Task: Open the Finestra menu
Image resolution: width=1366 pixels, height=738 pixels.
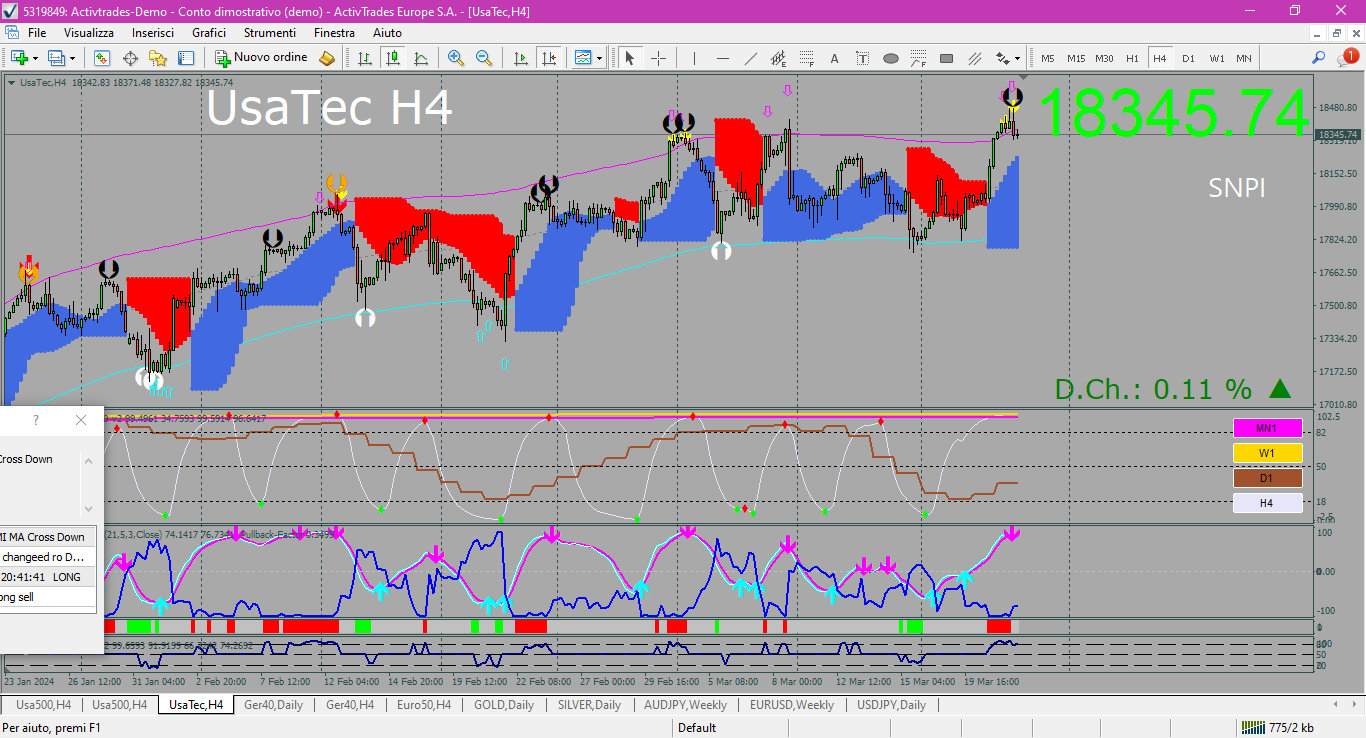Action: [334, 32]
